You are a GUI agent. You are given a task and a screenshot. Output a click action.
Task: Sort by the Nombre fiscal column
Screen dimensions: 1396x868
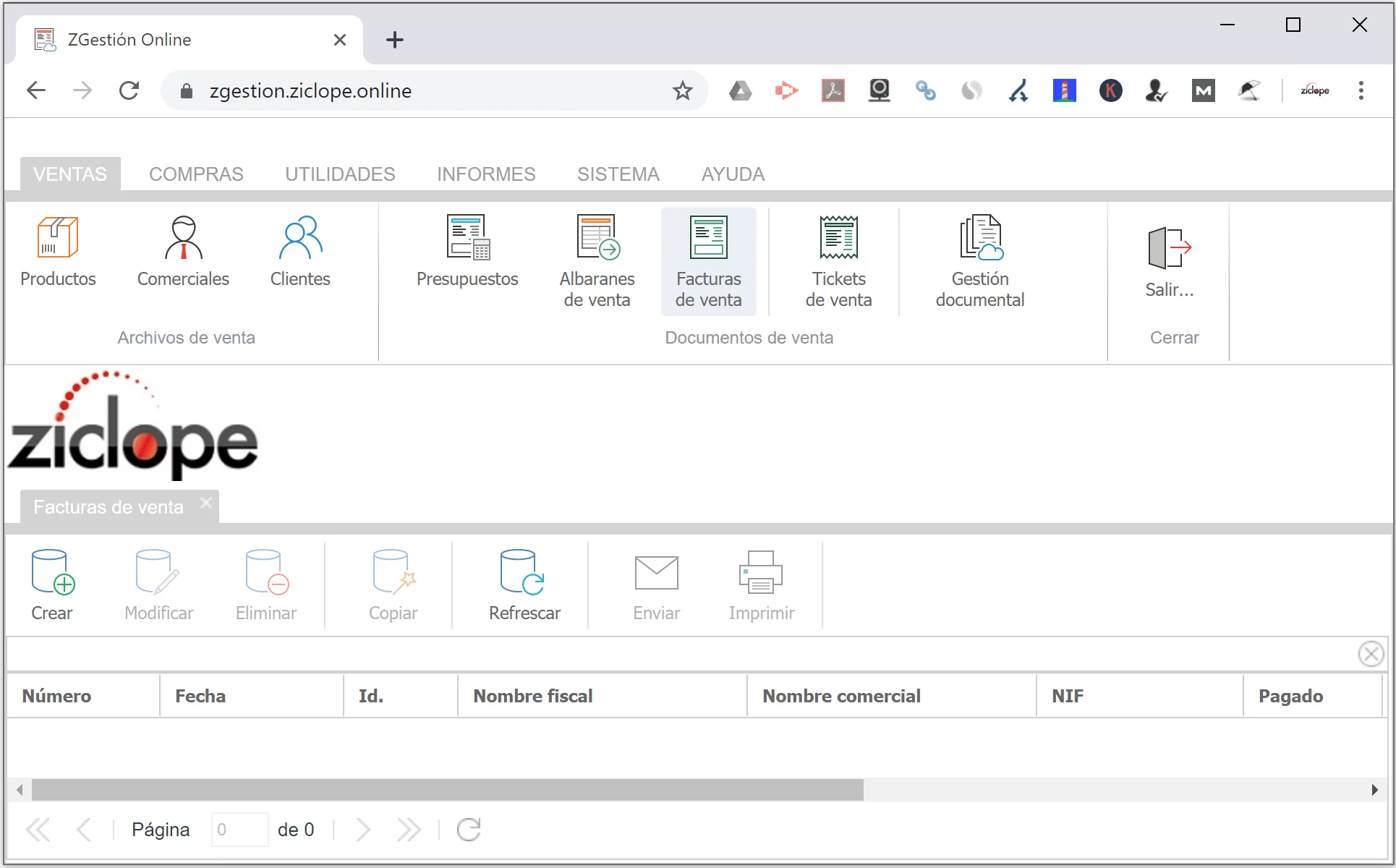[602, 696]
